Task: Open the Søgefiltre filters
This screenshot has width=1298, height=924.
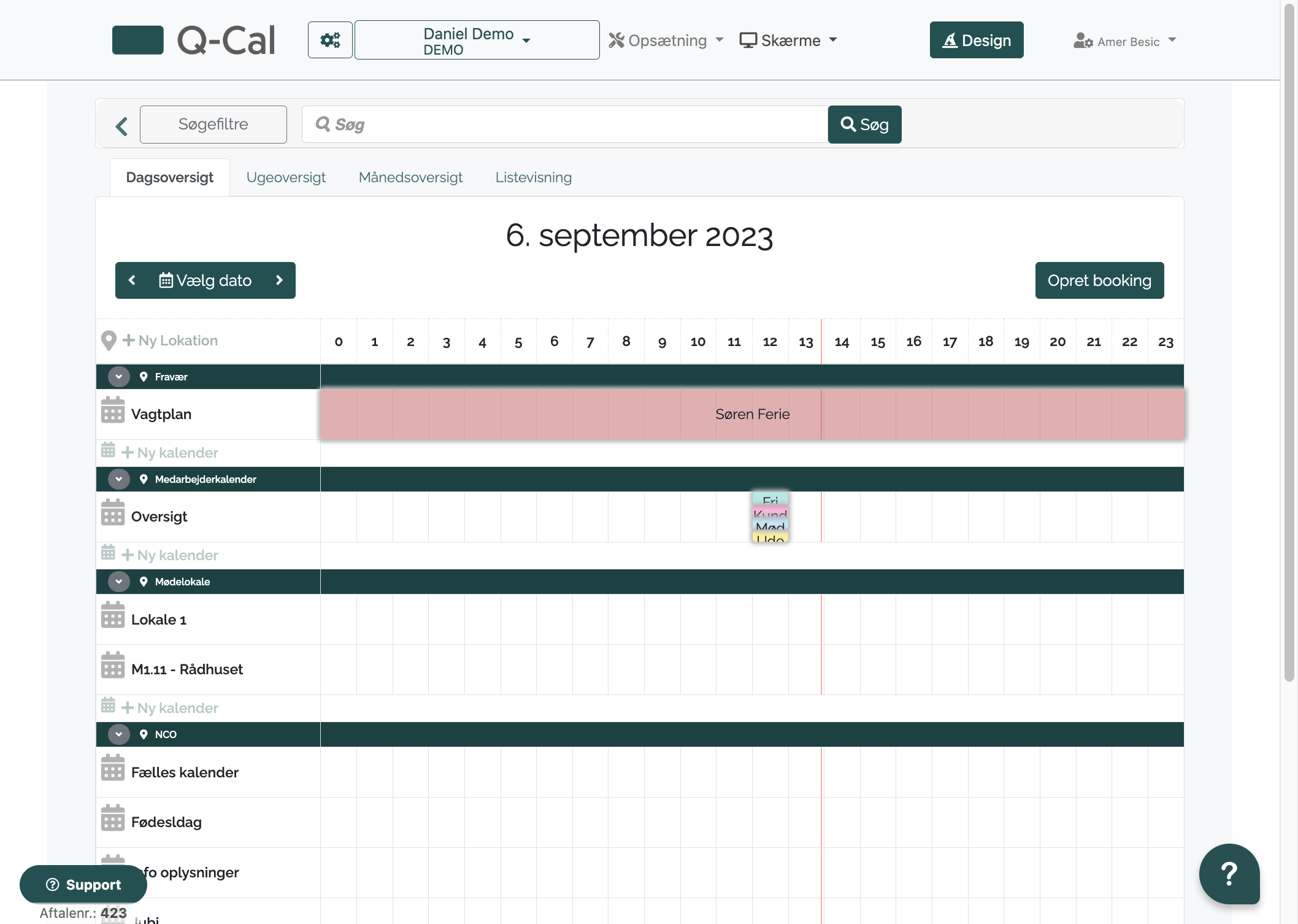Action: point(213,125)
